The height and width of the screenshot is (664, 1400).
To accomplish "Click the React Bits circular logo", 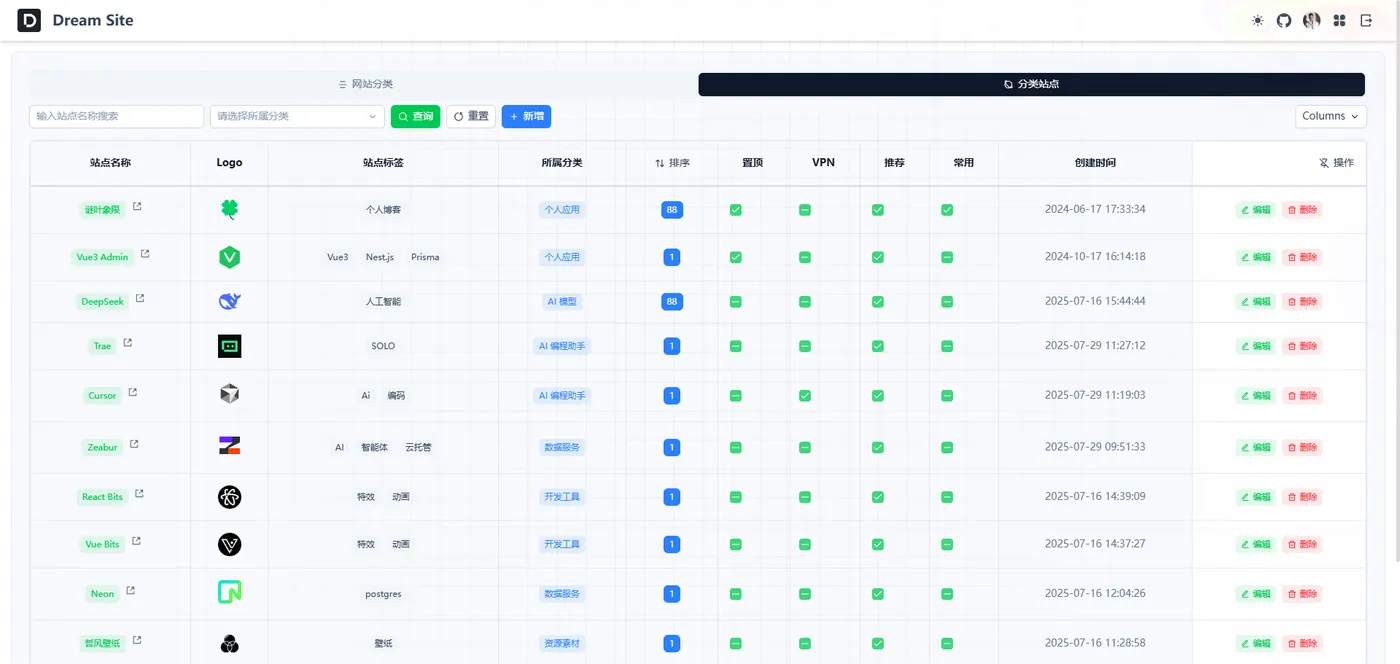I will coord(229,497).
